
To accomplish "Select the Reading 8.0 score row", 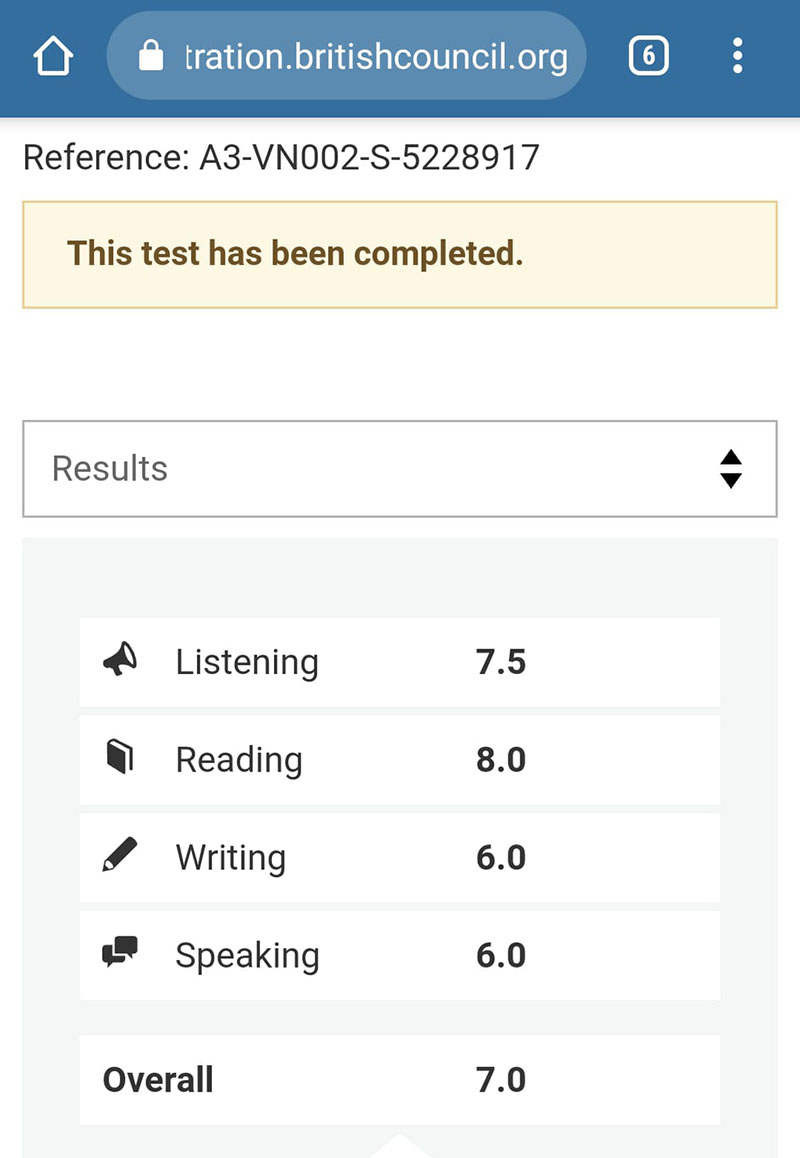I will click(399, 760).
